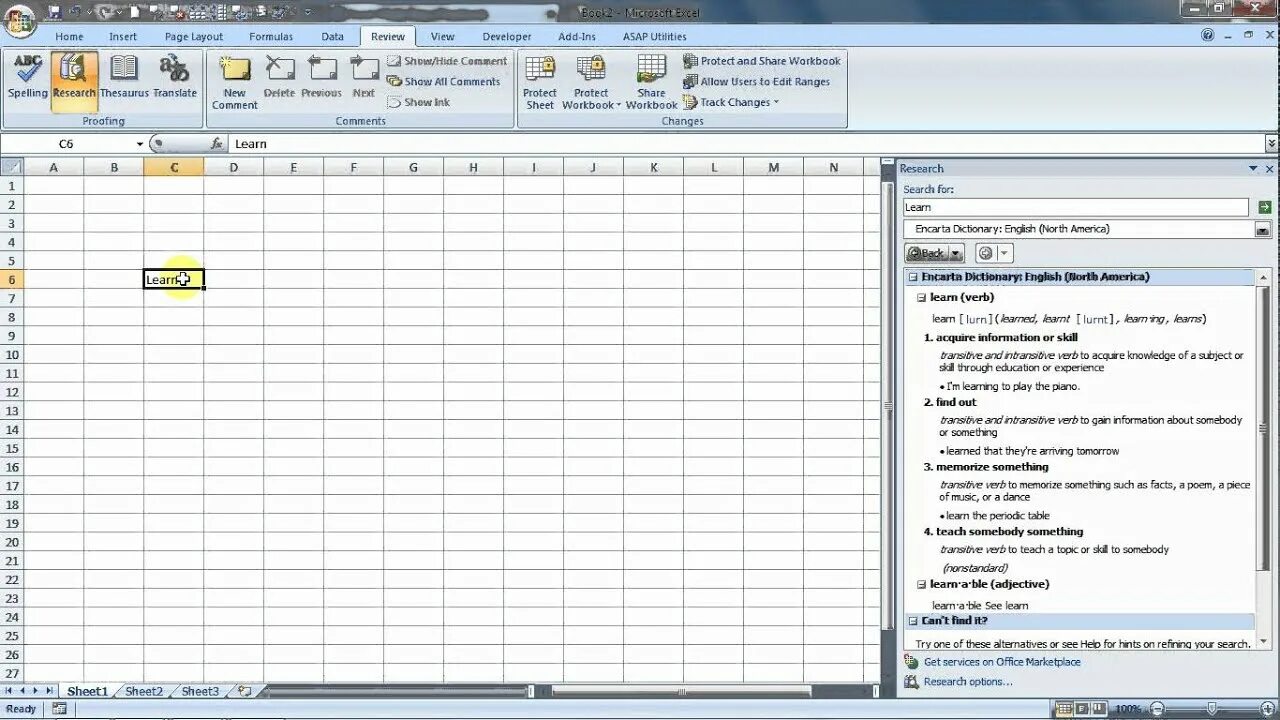Image resolution: width=1280 pixels, height=720 pixels.
Task: Click the Zoom In plus button
Action: point(1266,709)
